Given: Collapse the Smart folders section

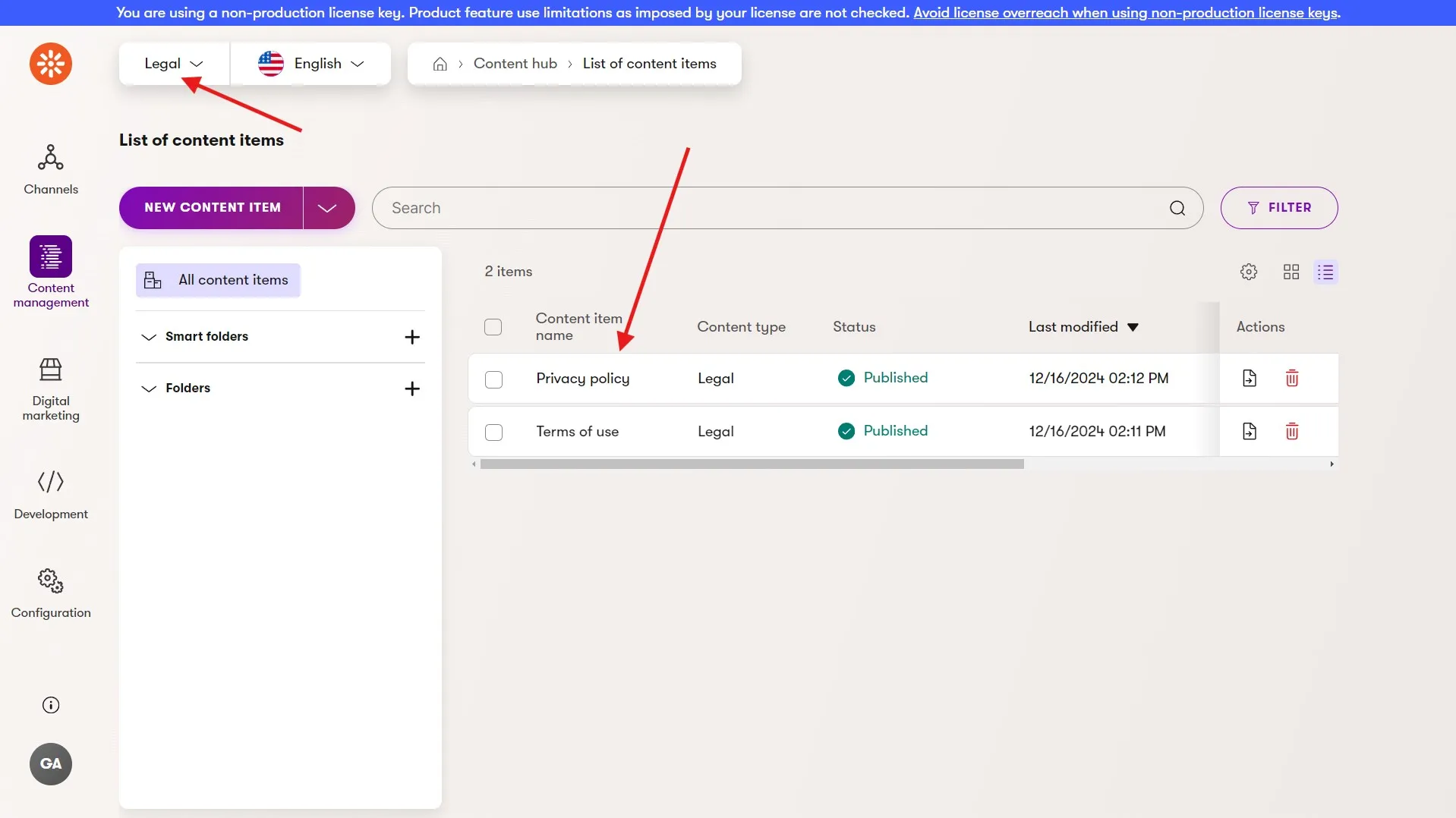Looking at the screenshot, I should [149, 337].
